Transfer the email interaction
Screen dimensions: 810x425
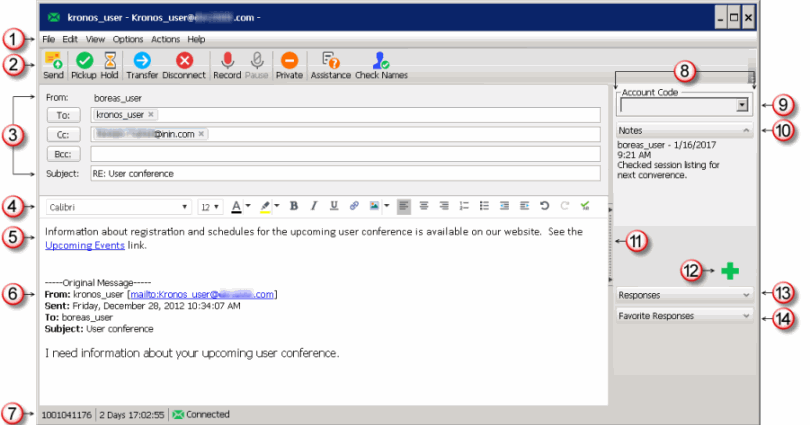(142, 62)
